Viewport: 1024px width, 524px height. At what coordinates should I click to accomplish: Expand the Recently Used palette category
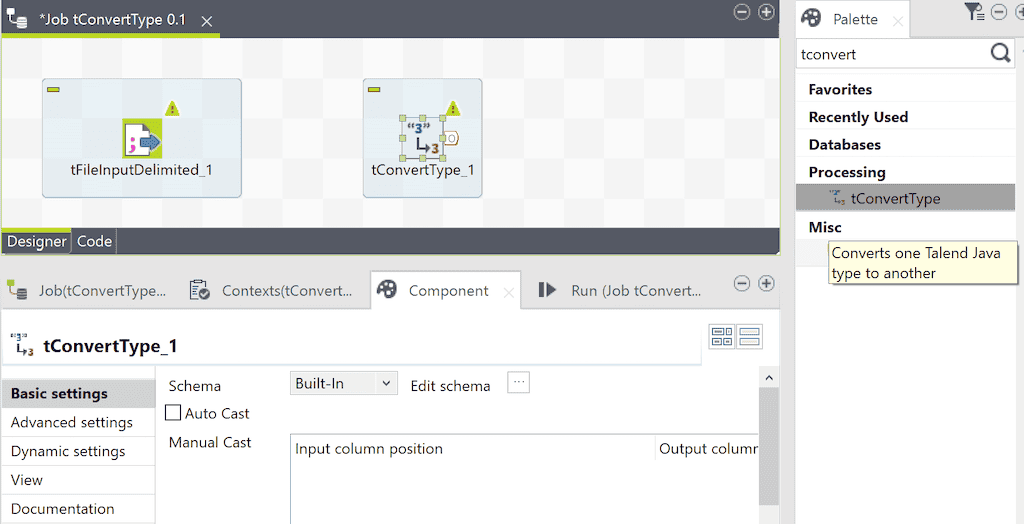[x=858, y=117]
